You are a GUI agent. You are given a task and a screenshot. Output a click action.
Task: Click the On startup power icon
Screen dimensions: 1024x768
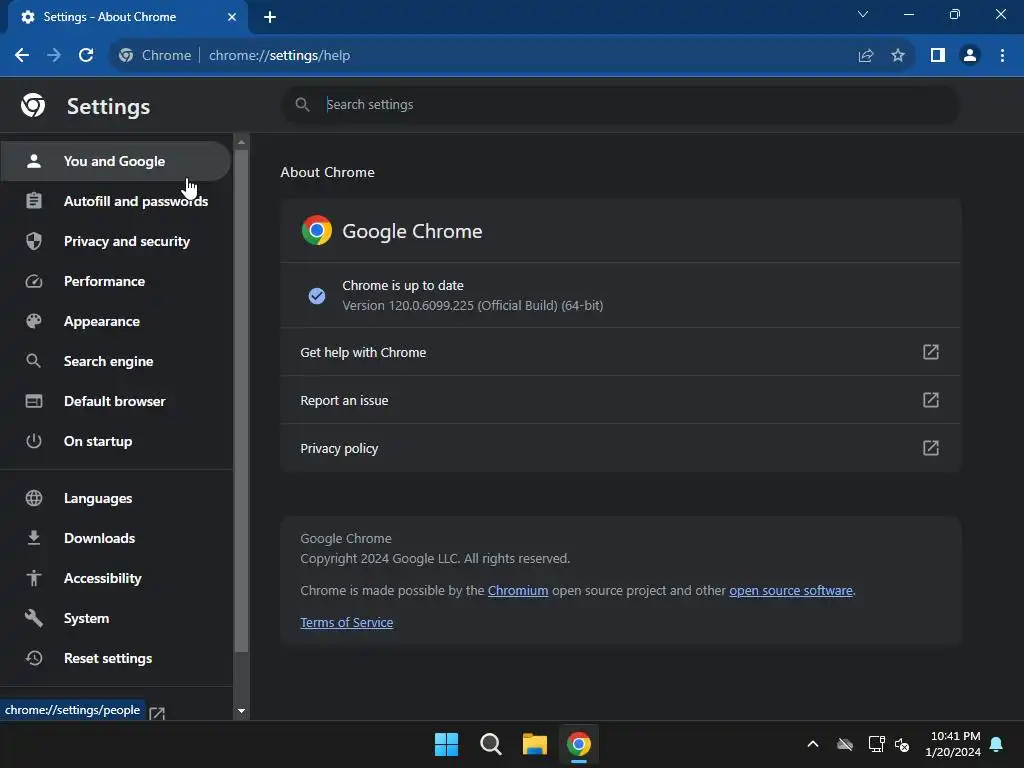click(x=34, y=441)
